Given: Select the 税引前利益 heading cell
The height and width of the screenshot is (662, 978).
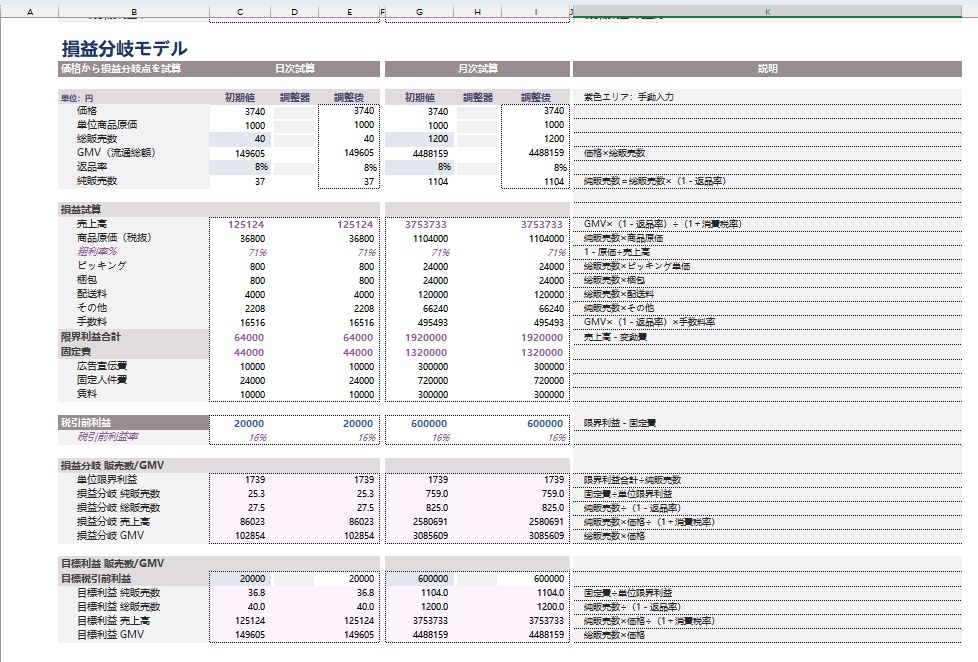Looking at the screenshot, I should click(x=133, y=422).
